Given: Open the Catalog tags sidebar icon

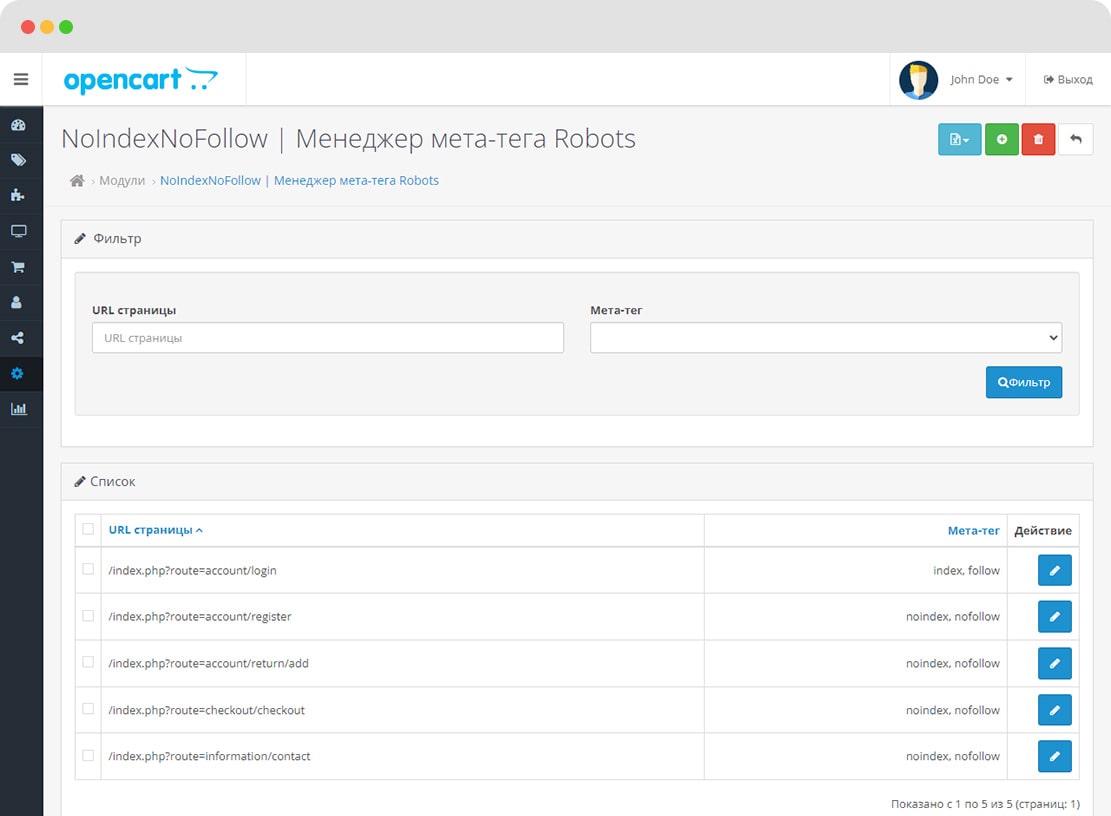Looking at the screenshot, I should pos(18,160).
